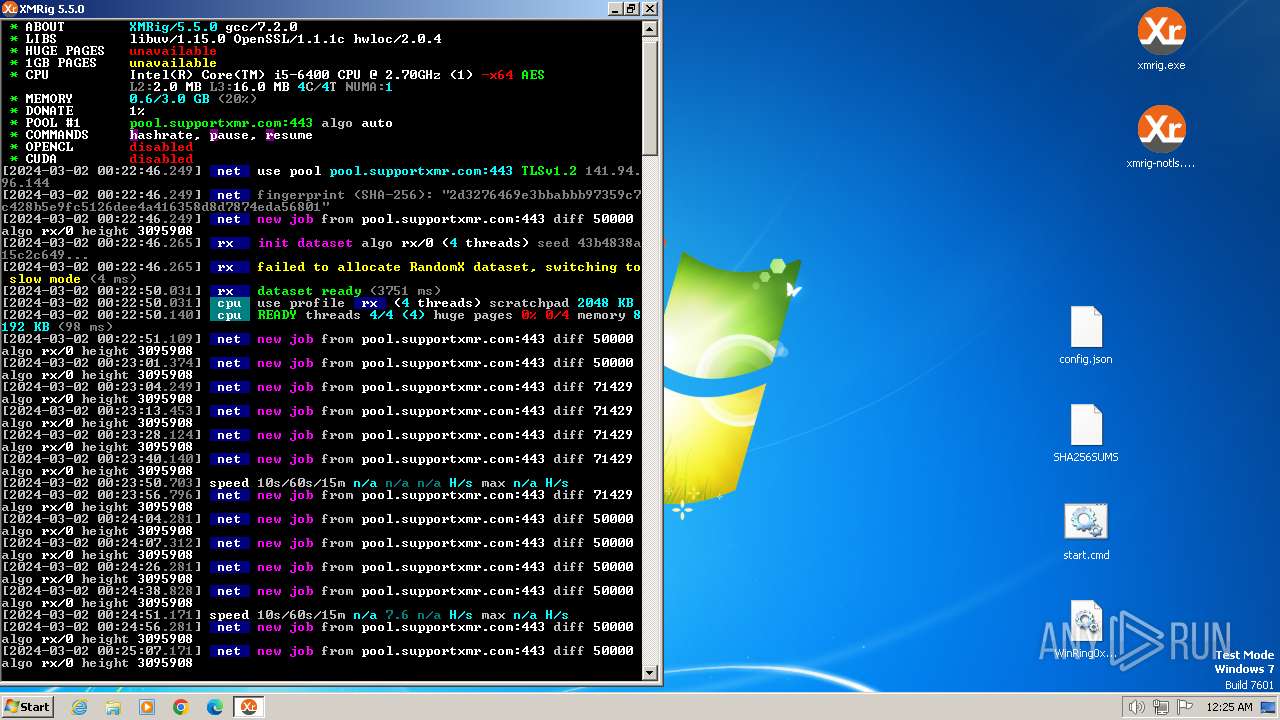The image size is (1280, 720).
Task: Click the console scrollbar up arrow
Action: [x=650, y=28]
